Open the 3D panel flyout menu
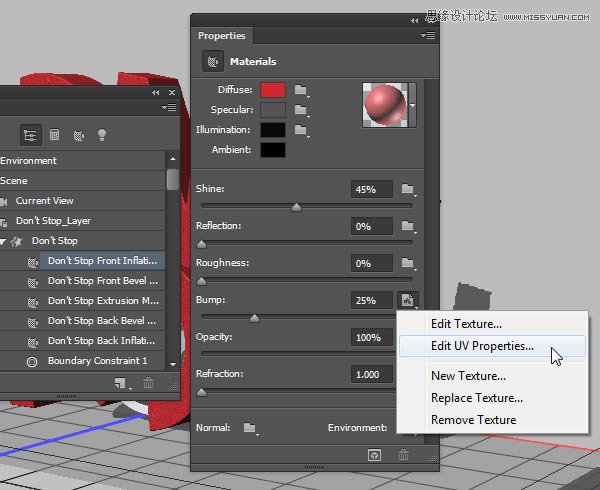Viewport: 600px width, 490px height. click(x=169, y=107)
